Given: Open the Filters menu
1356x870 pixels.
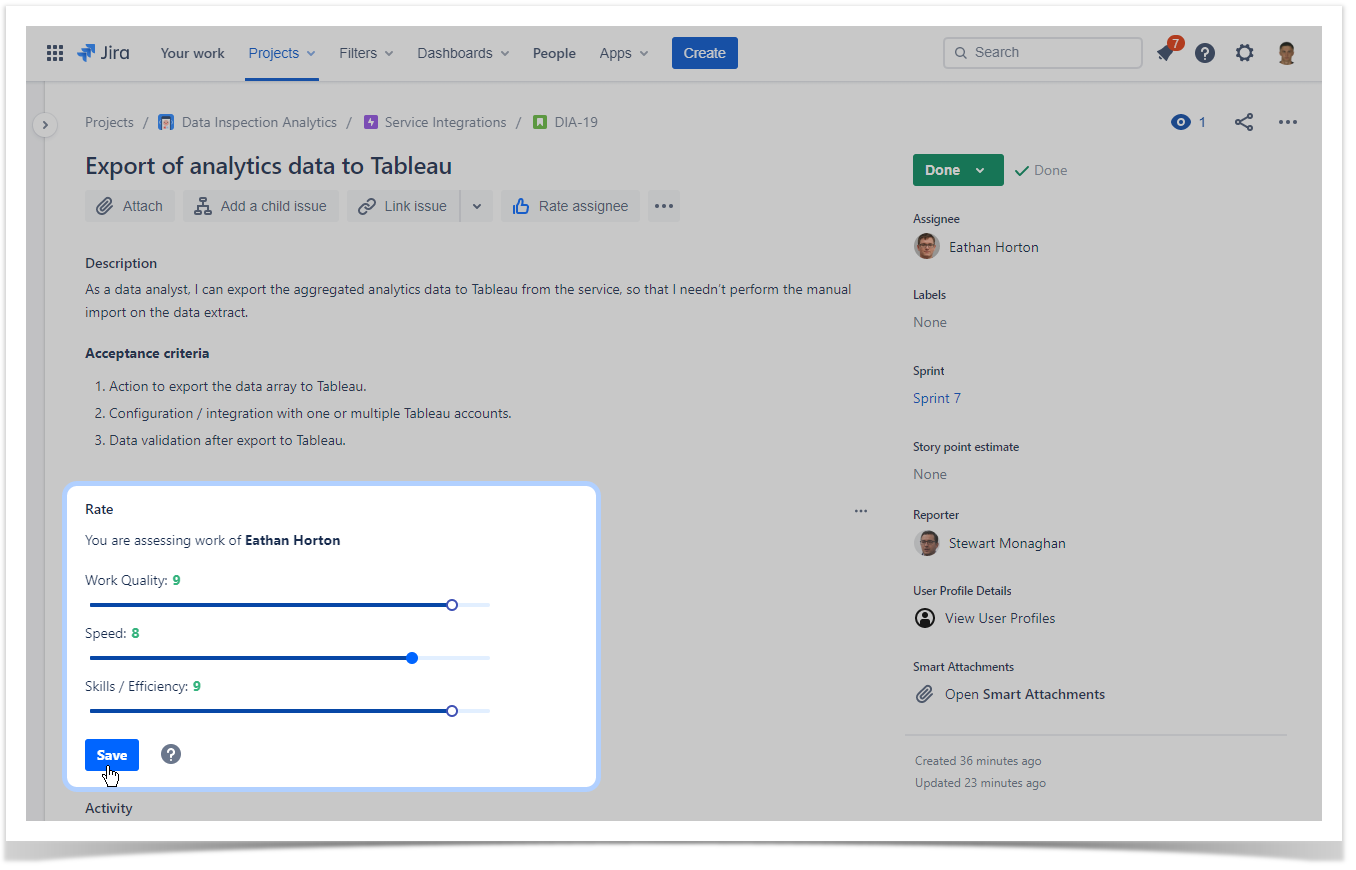Looking at the screenshot, I should click(x=366, y=53).
